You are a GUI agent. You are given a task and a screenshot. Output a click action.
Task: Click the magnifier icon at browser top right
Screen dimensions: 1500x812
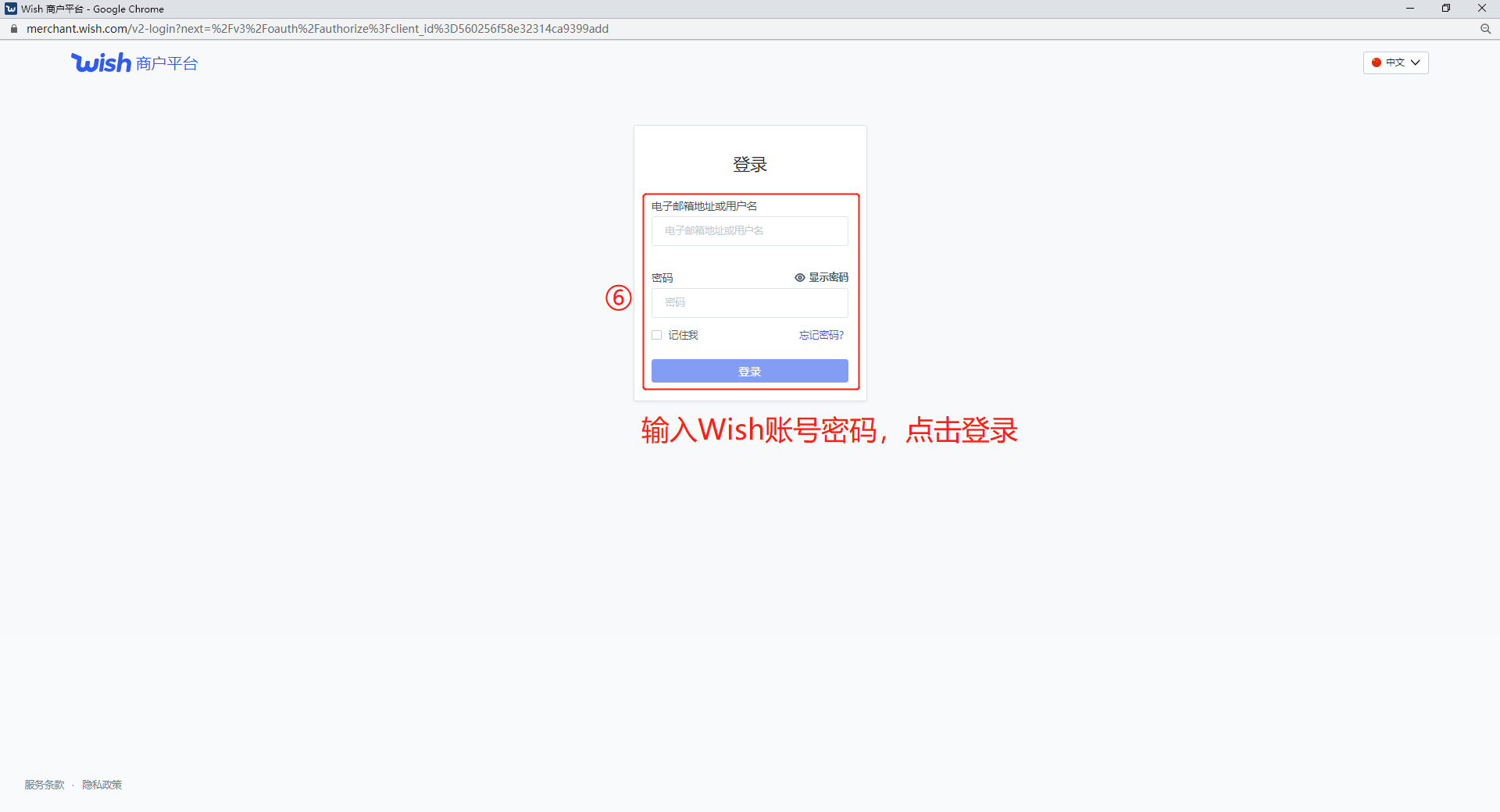(x=1486, y=29)
